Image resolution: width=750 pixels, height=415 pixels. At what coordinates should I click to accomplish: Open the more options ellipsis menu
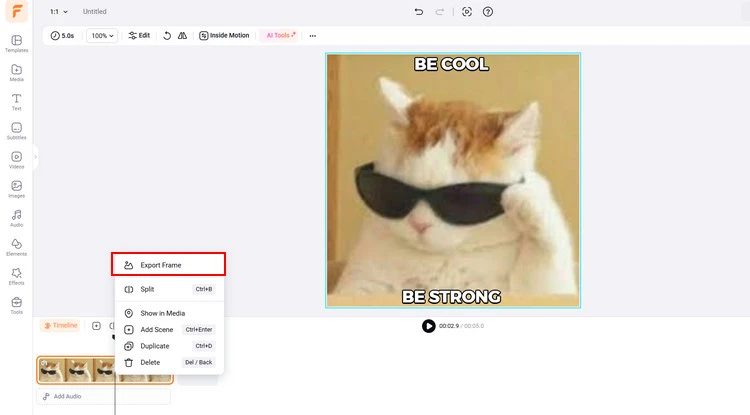312,36
